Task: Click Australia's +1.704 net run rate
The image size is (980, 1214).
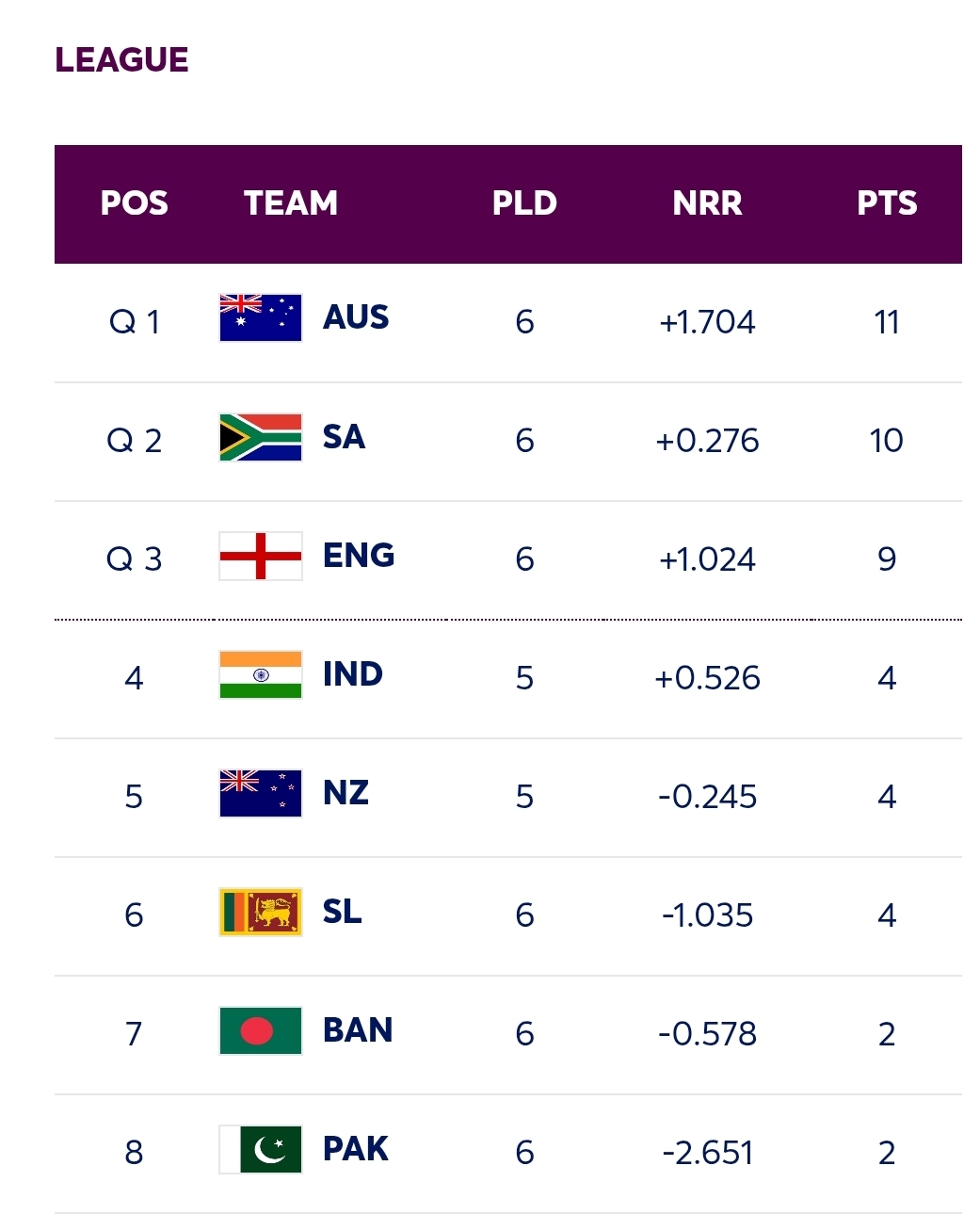Action: [x=707, y=322]
